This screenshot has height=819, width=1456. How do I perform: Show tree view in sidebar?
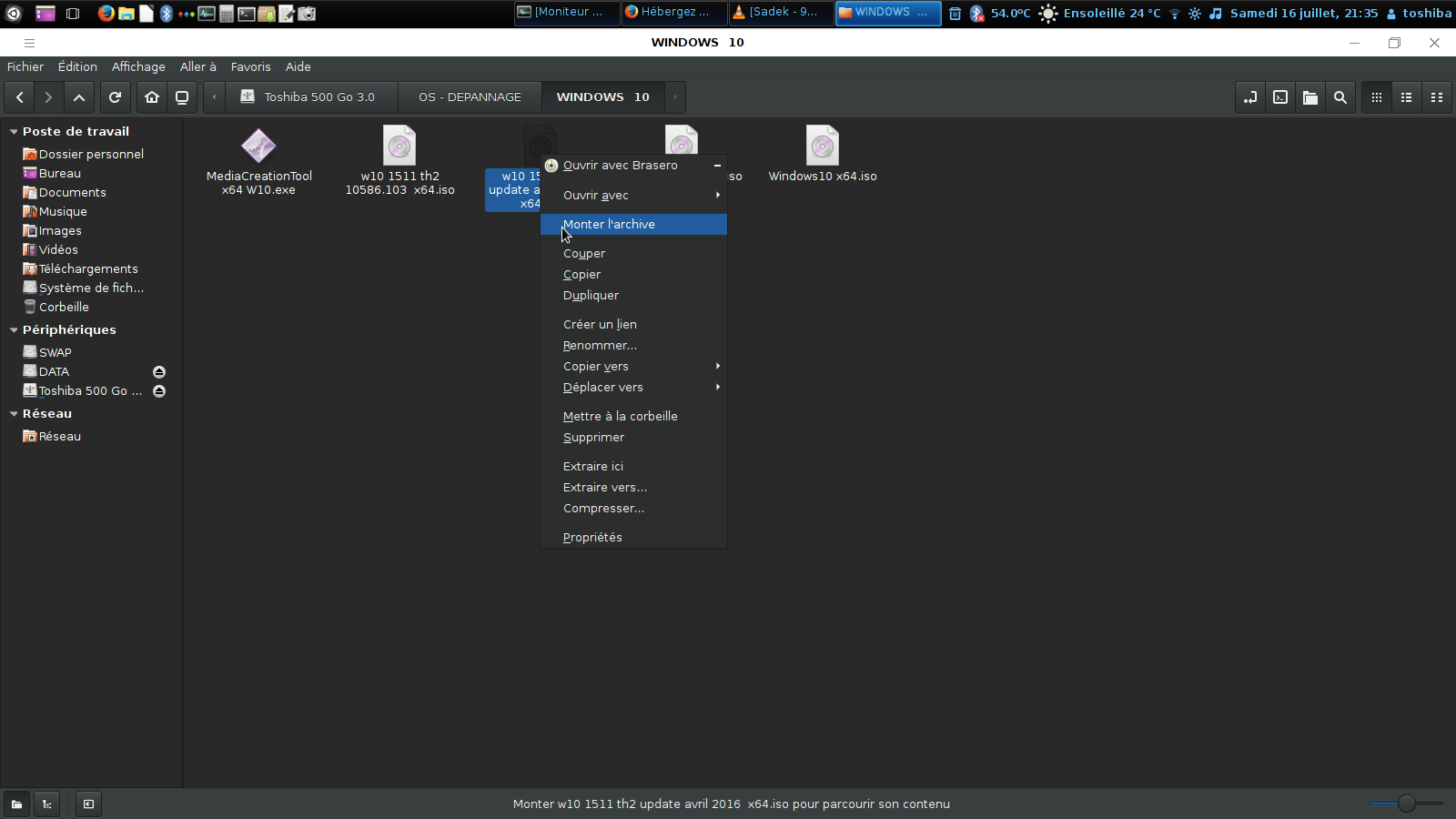click(47, 804)
